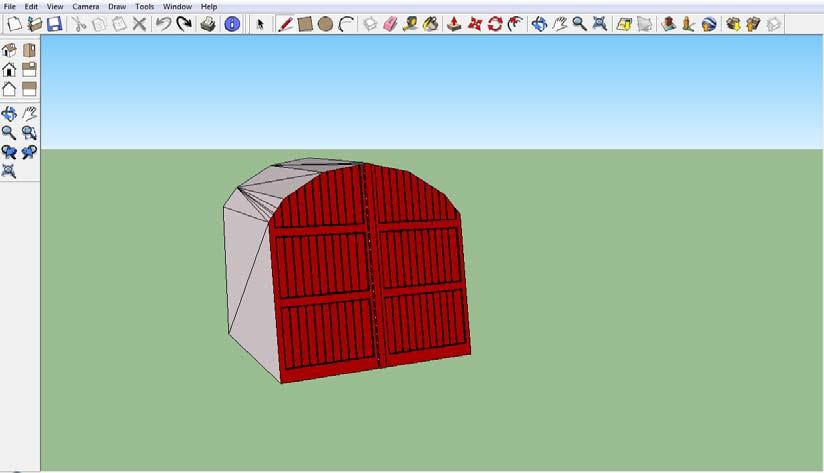824x473 pixels.
Task: Save the model with the floppy disk icon
Action: coord(55,24)
